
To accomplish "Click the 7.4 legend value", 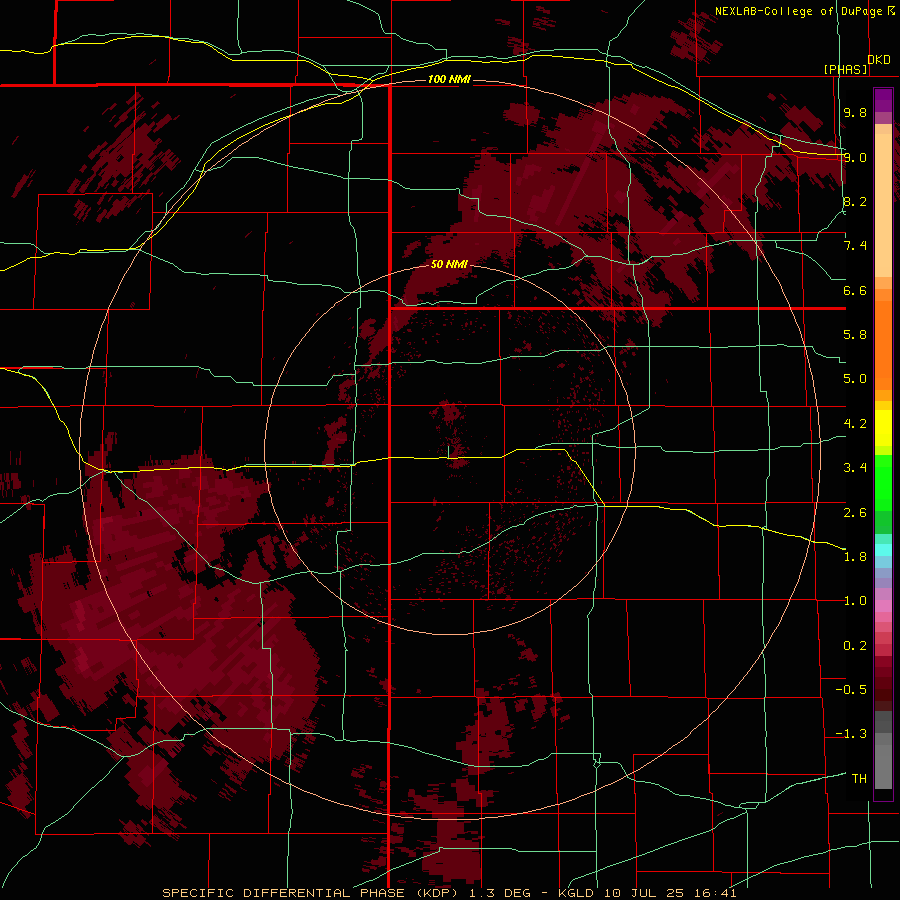I will [855, 246].
